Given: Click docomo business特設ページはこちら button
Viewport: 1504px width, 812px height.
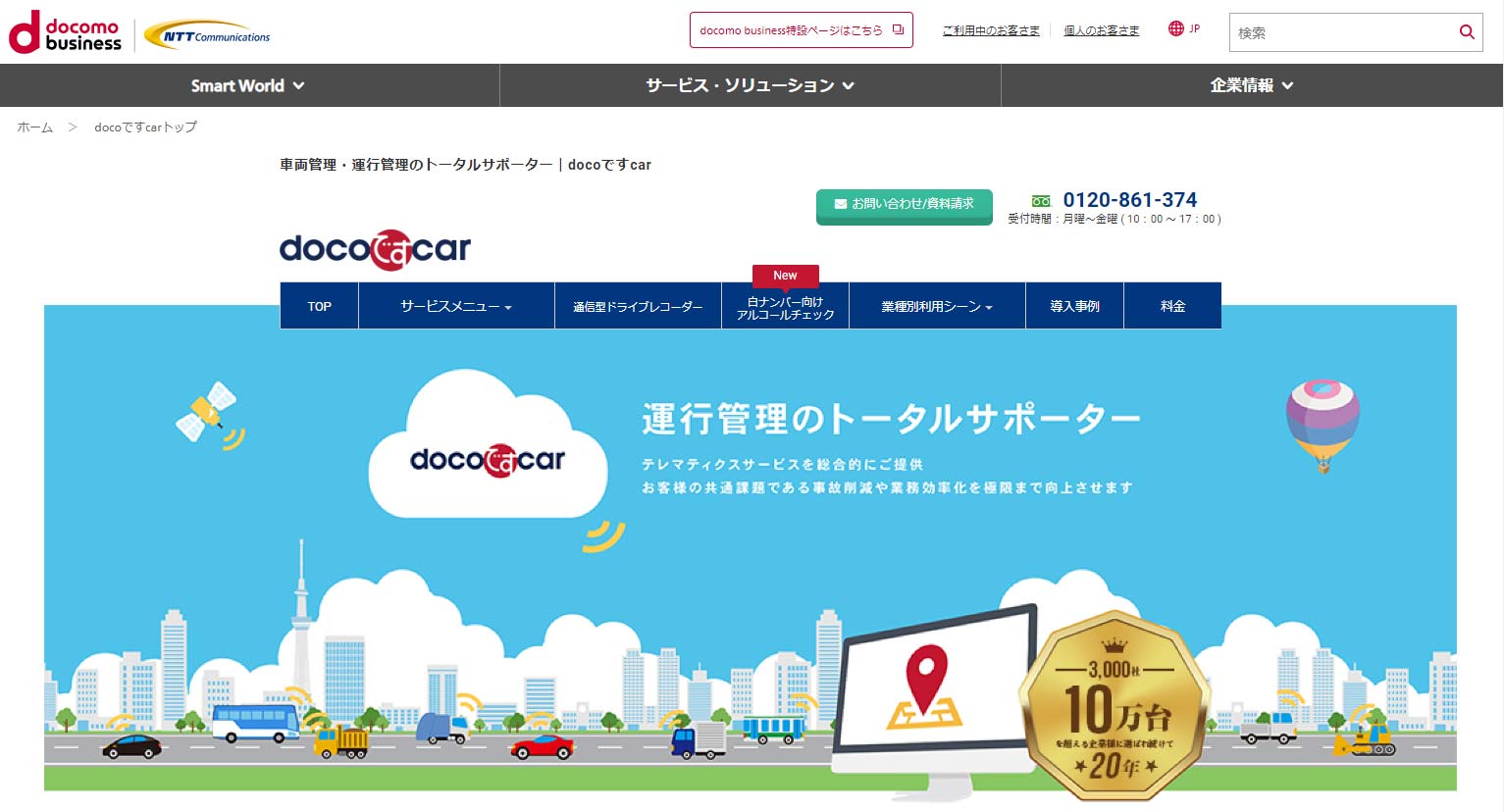Looking at the screenshot, I should pyautogui.click(x=802, y=30).
